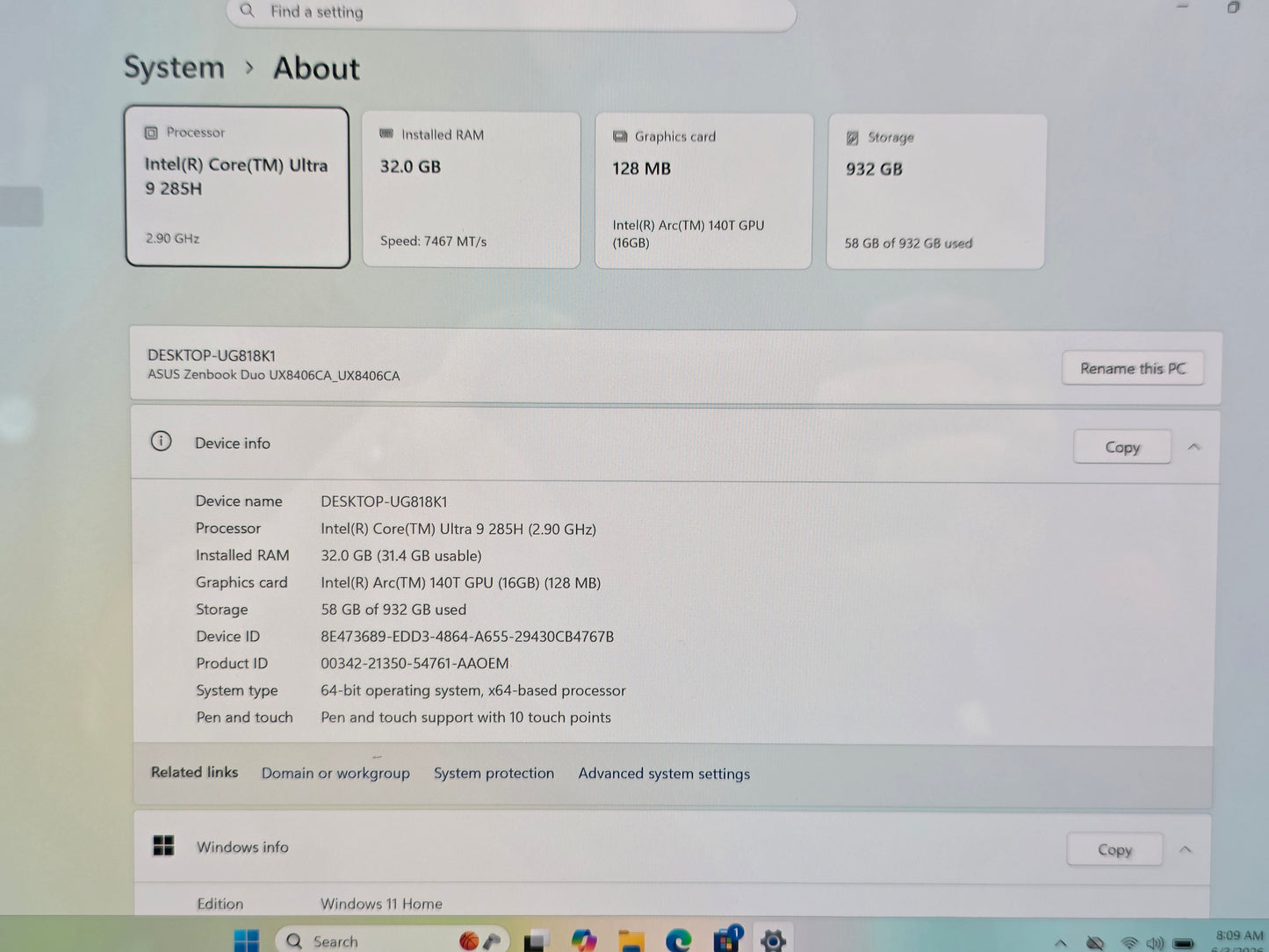Open System protection link

point(494,773)
